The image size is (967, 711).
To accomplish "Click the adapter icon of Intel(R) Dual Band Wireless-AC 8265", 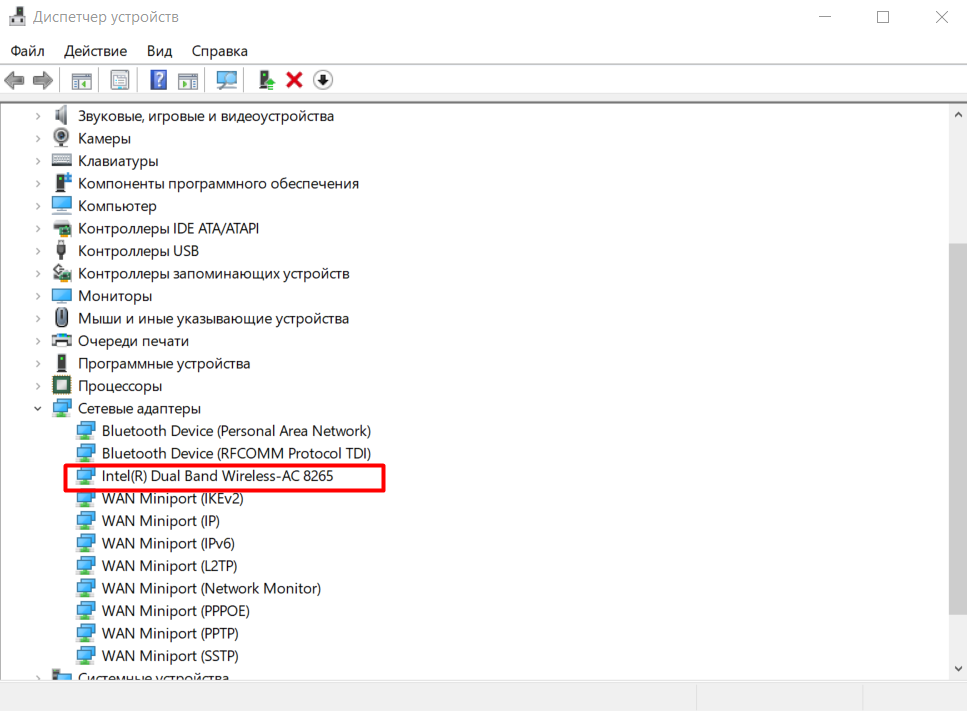I will [x=86, y=475].
